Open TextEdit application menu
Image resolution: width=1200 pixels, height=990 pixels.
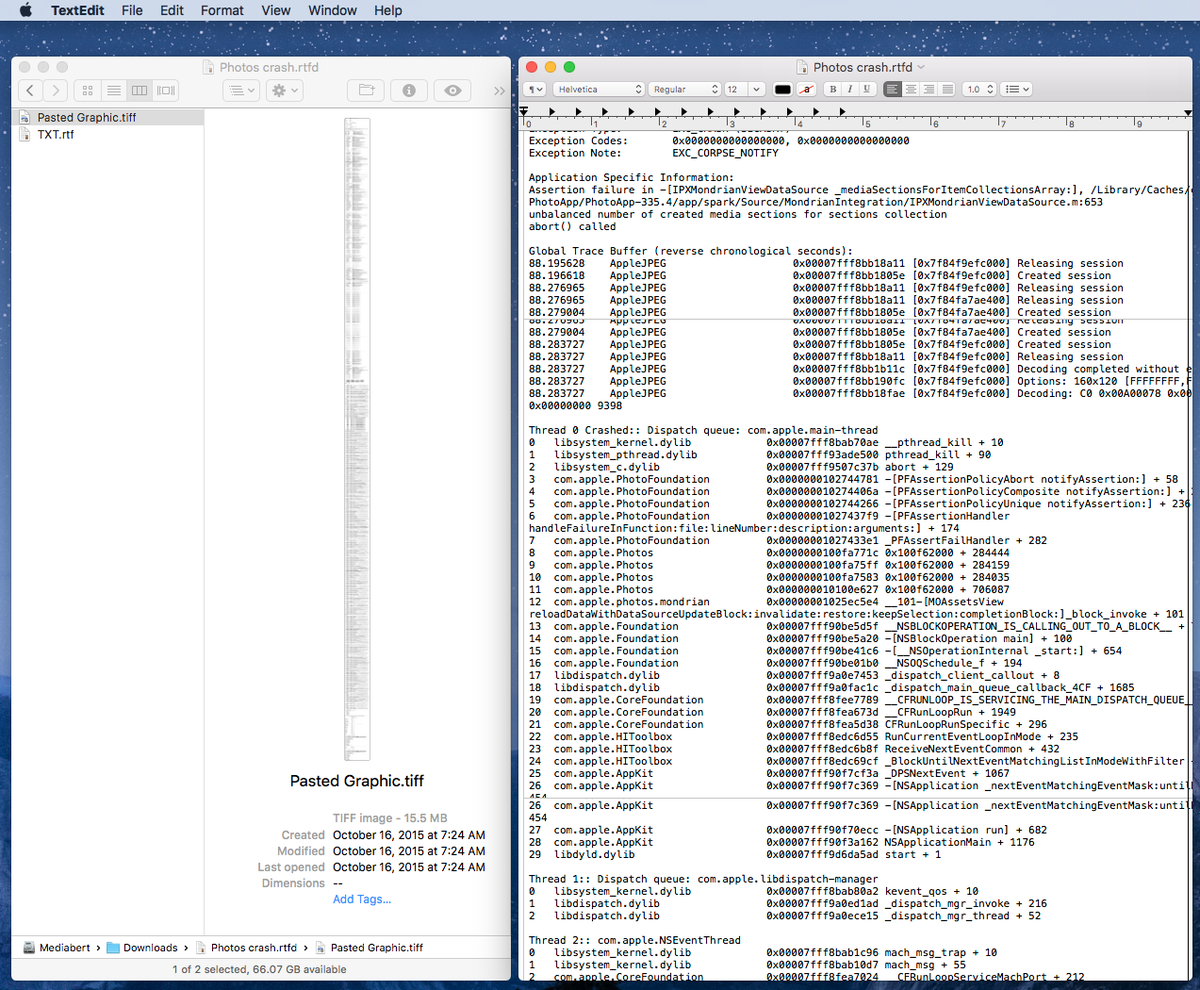[x=77, y=10]
